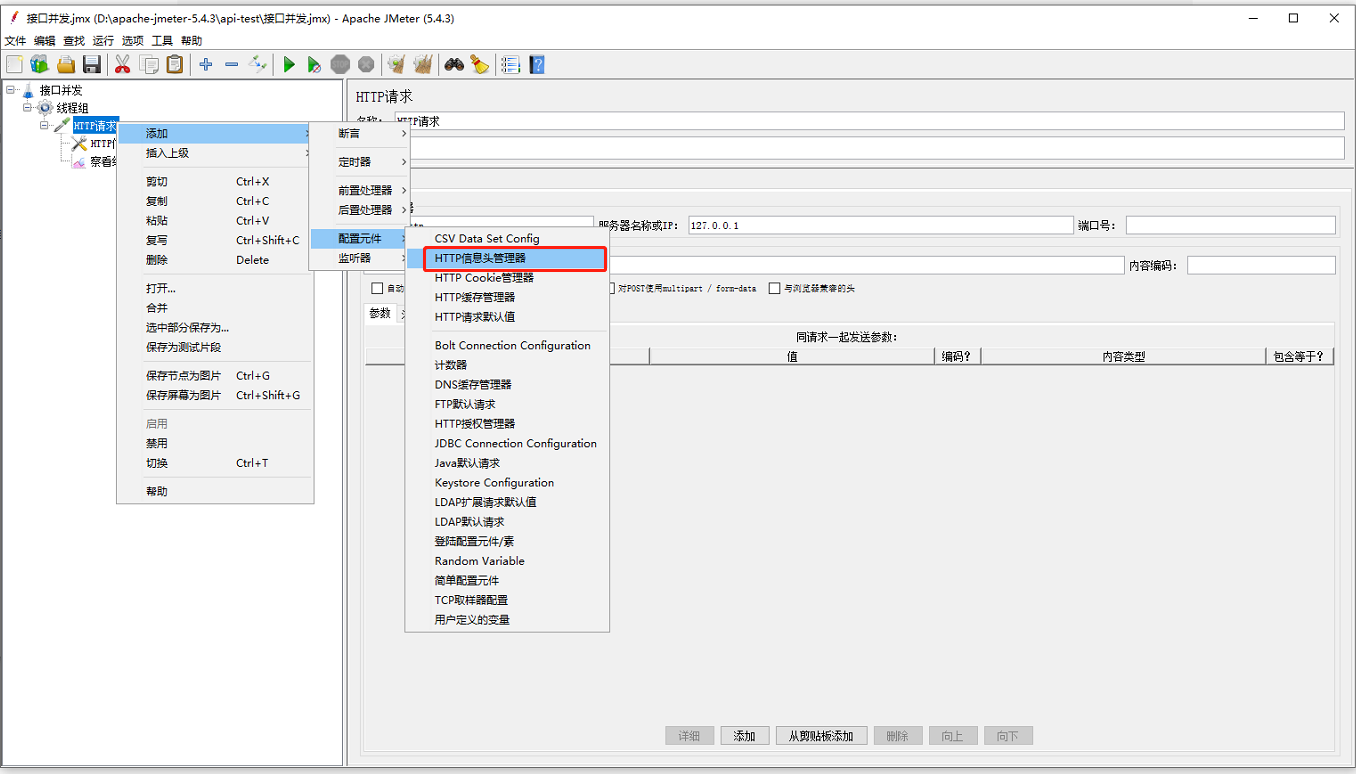The width and height of the screenshot is (1356, 774).
Task: Click the Open file folder icon
Action: (x=66, y=65)
